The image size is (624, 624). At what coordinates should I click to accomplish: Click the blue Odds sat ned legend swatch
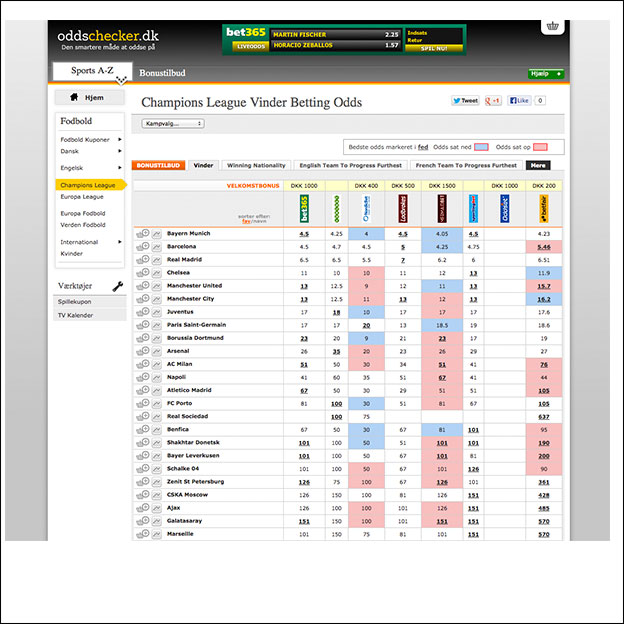[482, 147]
